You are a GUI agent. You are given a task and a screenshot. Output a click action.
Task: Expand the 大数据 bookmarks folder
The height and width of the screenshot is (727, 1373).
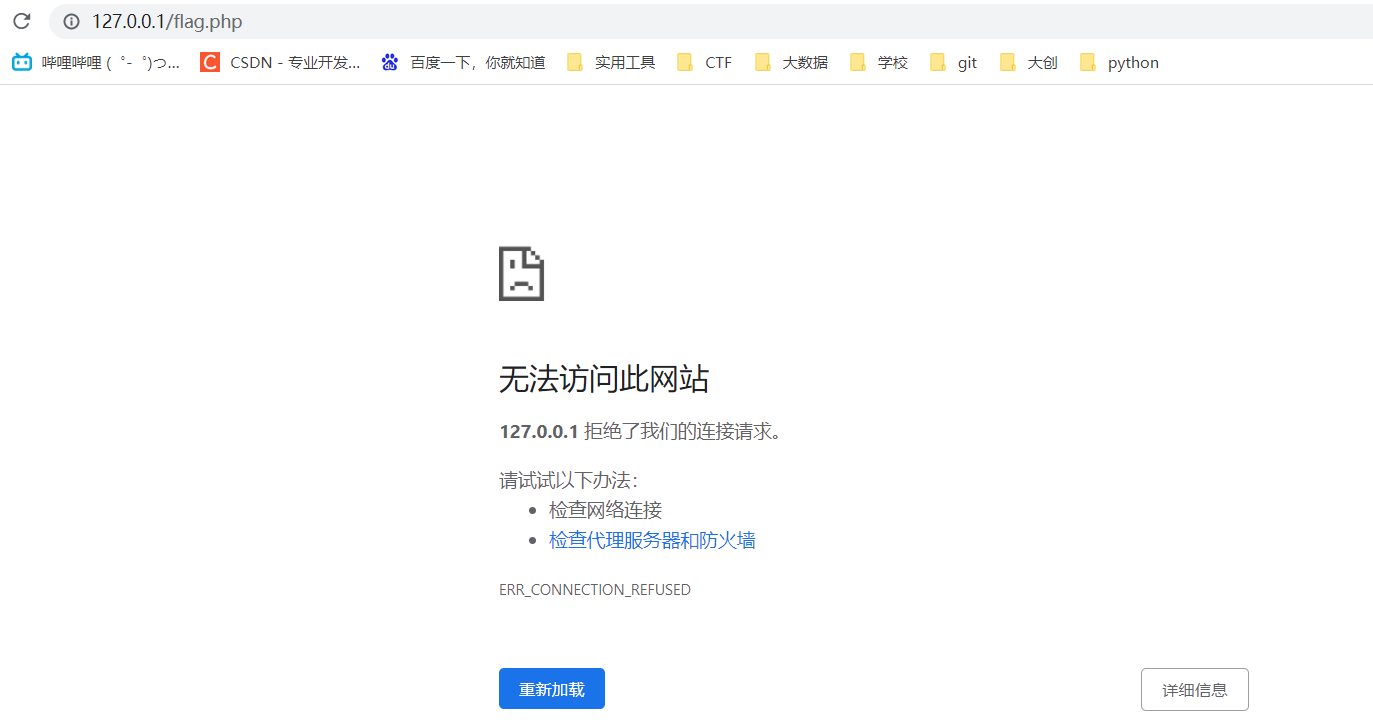[761, 61]
